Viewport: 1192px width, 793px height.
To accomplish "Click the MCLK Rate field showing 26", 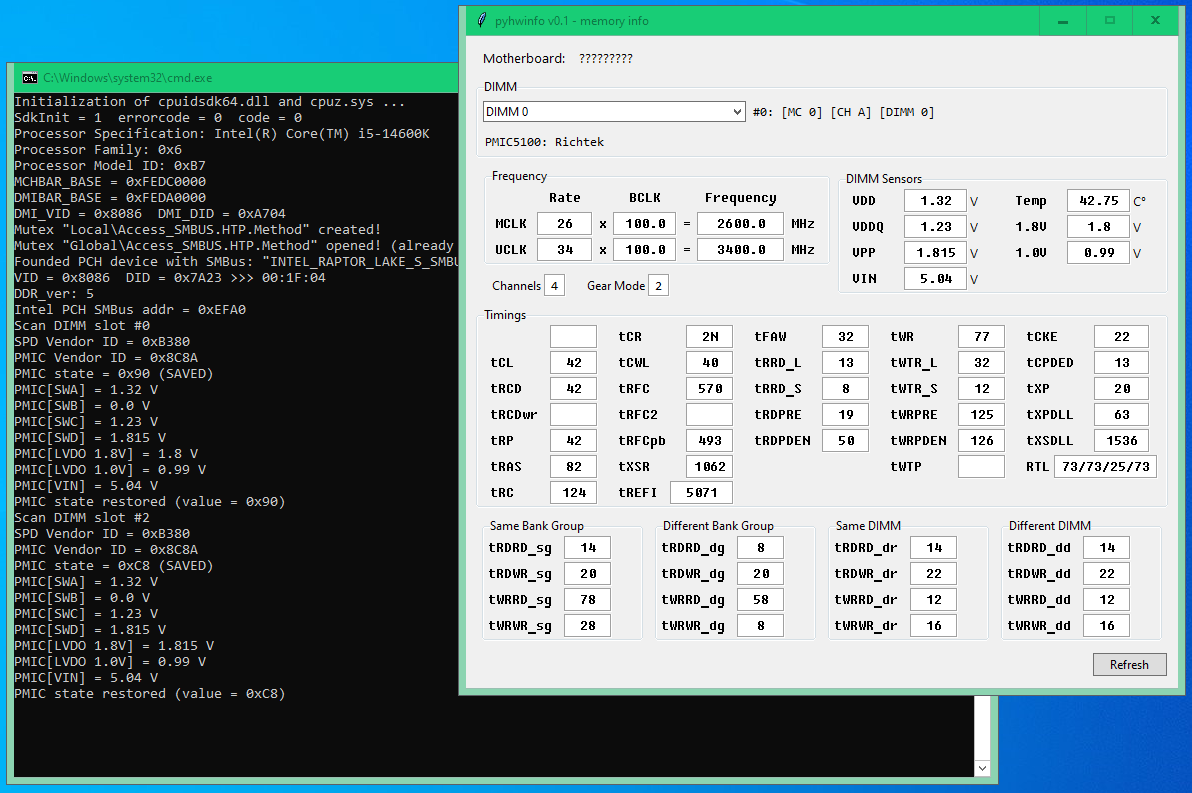I will click(564, 224).
